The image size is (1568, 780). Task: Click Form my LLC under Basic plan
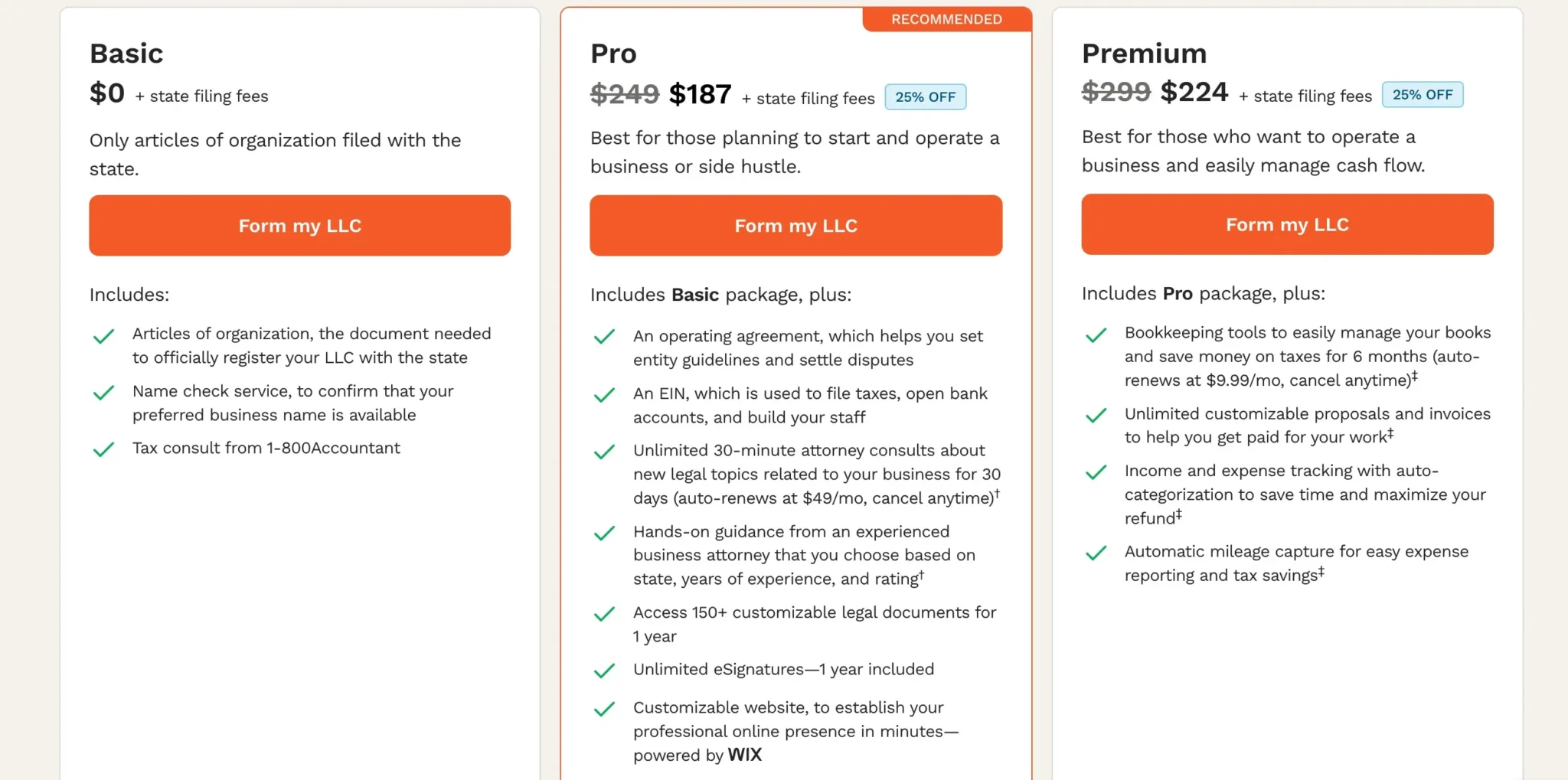[x=299, y=226]
